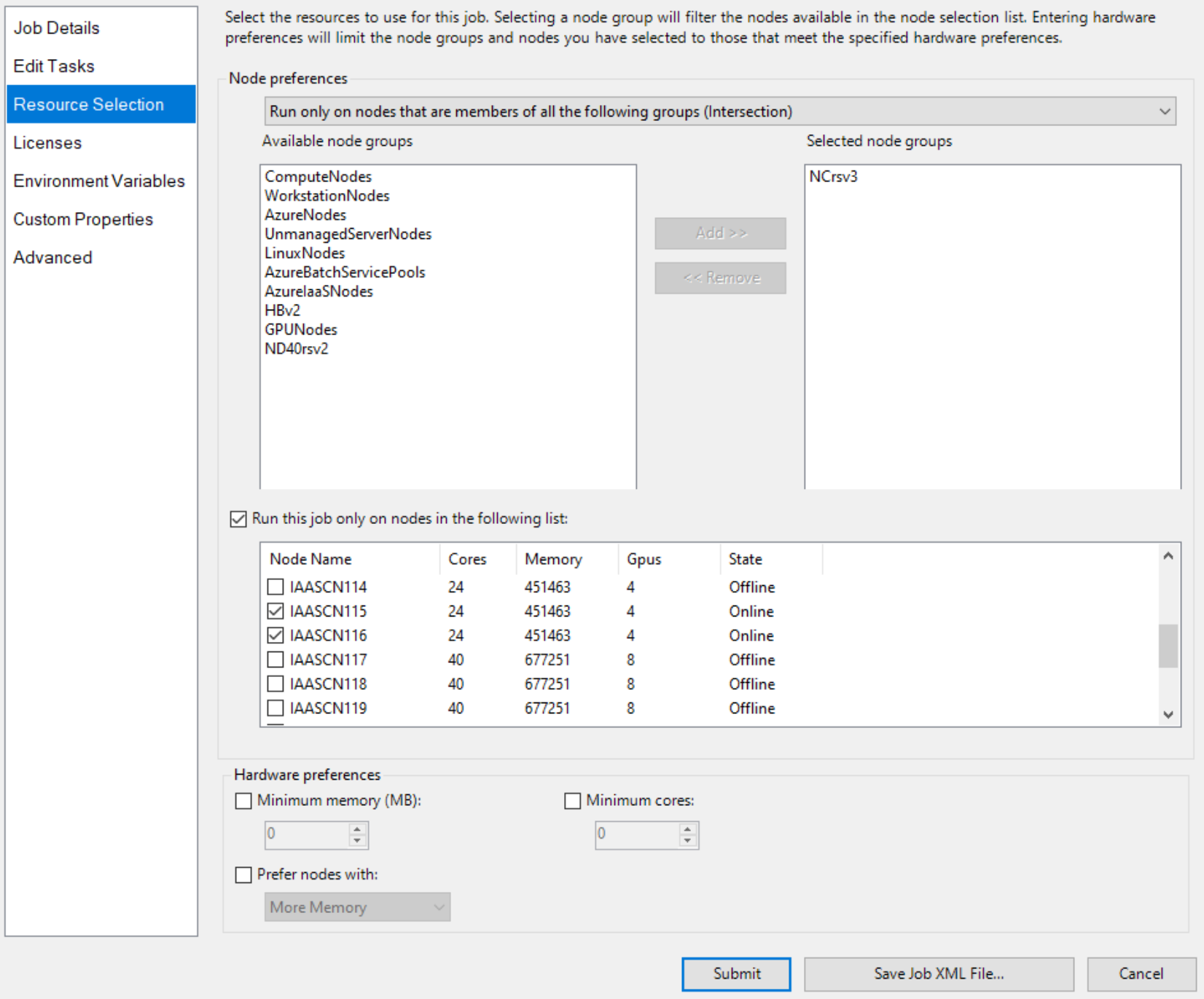Screen dimensions: 1204x999
Task: Toggle 'Run this job only on nodes' checkbox
Action: pos(238,519)
